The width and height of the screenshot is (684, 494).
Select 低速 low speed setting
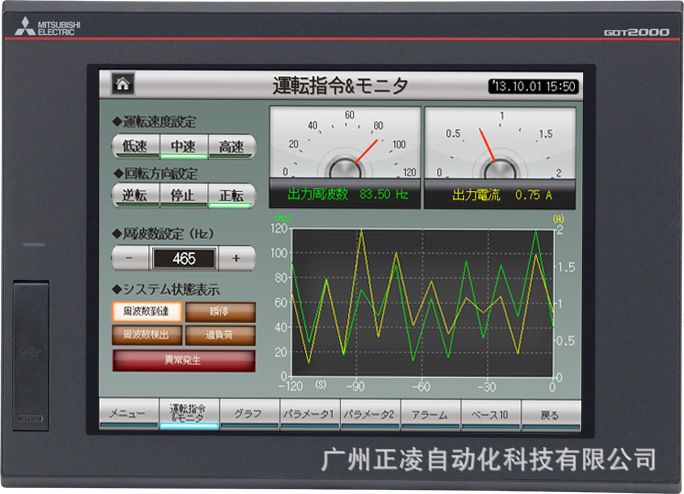(135, 147)
